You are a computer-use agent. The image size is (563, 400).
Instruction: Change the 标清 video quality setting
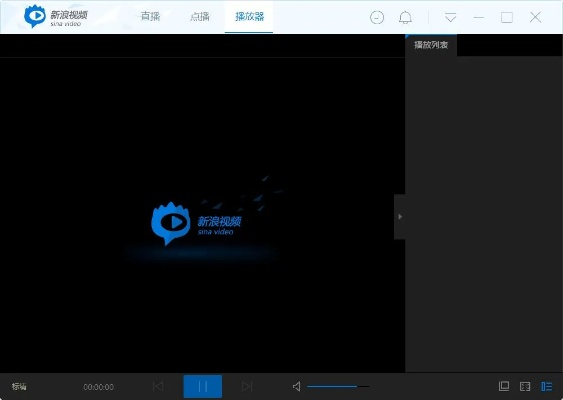pyautogui.click(x=19, y=386)
